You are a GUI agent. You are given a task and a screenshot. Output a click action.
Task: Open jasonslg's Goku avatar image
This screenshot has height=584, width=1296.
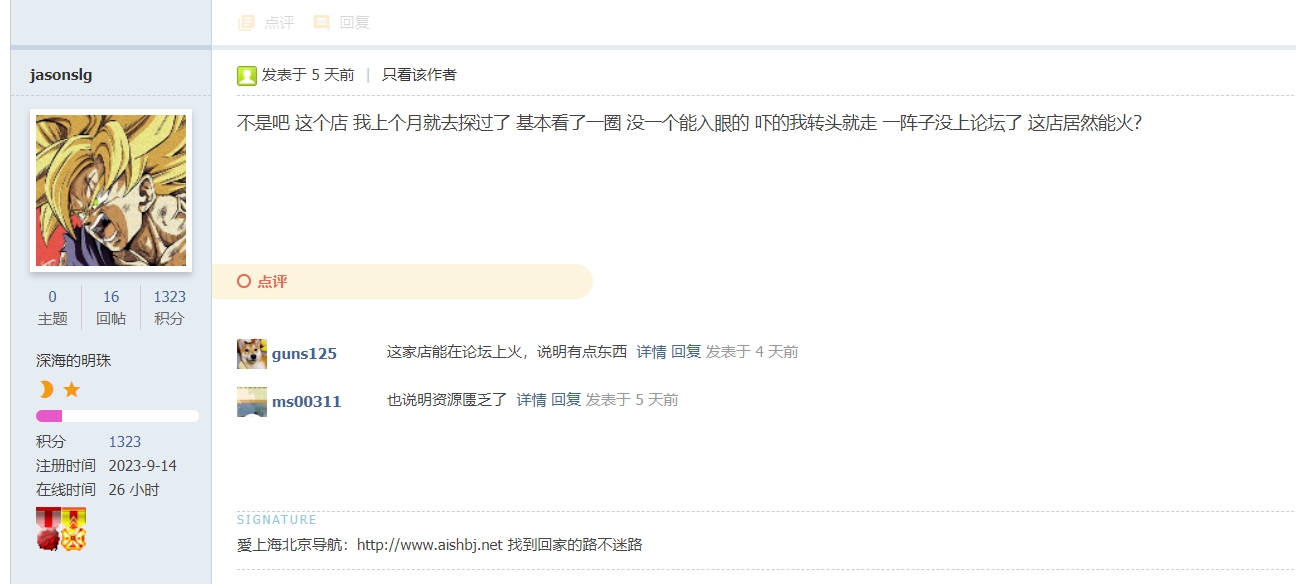[111, 190]
